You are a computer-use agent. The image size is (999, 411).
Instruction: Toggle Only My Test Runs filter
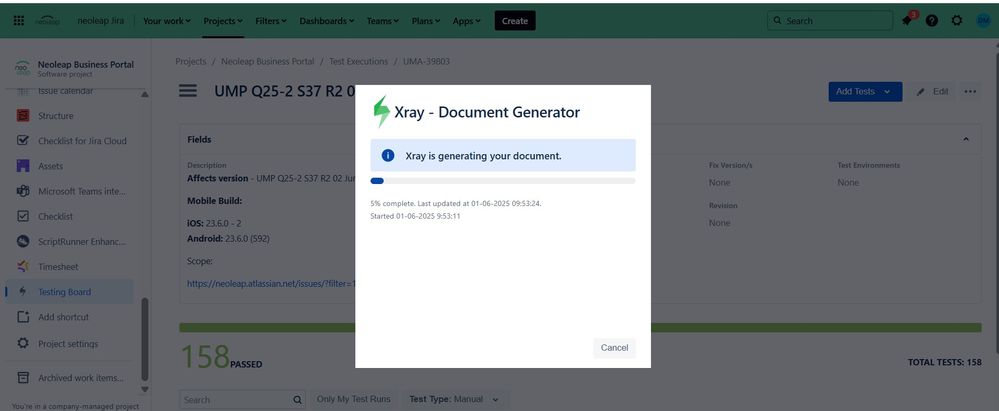(x=354, y=400)
